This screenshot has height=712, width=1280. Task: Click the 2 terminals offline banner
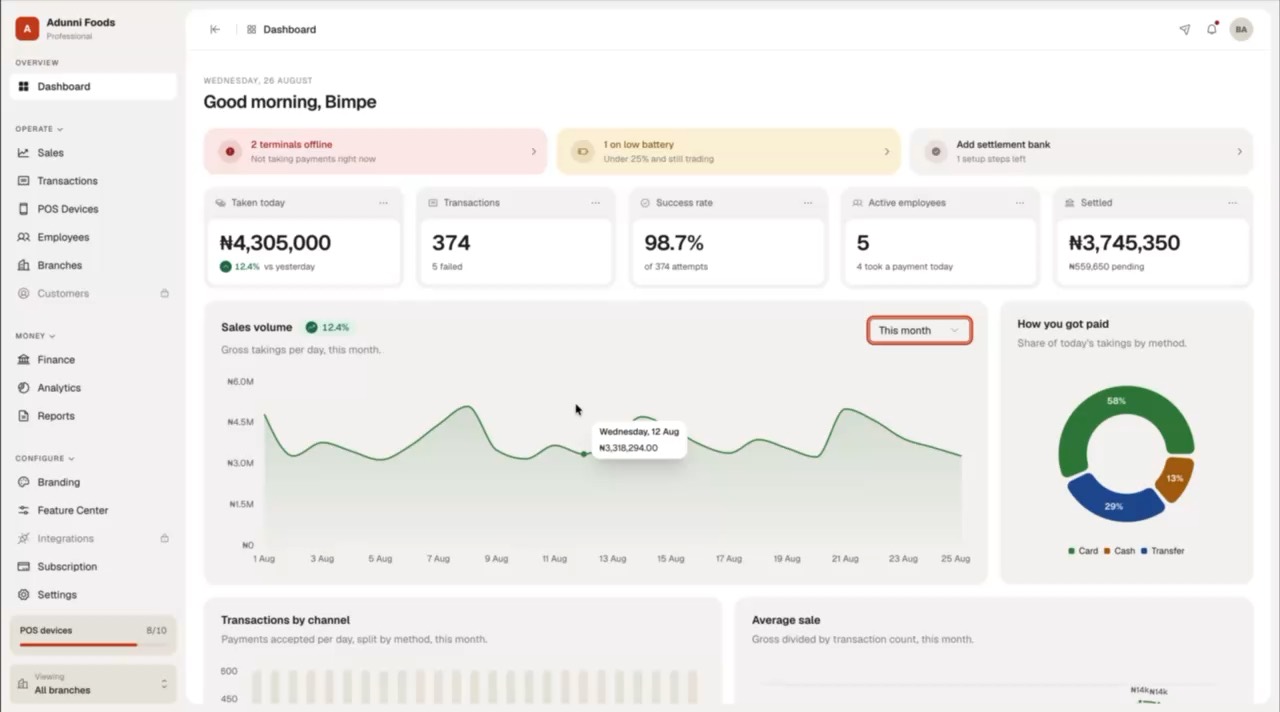[x=376, y=151]
